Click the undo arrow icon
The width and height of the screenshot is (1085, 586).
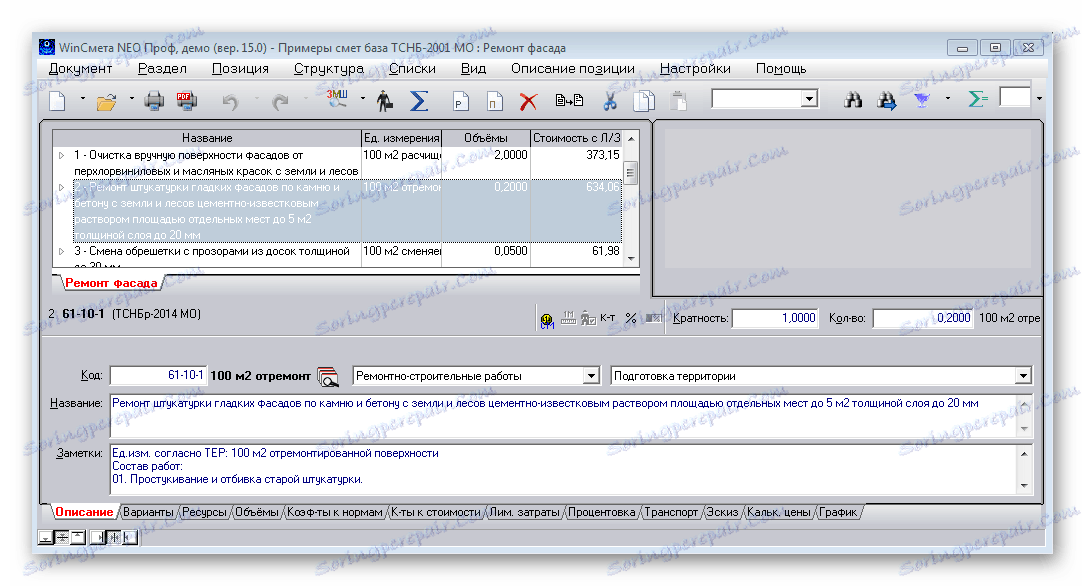[x=230, y=102]
